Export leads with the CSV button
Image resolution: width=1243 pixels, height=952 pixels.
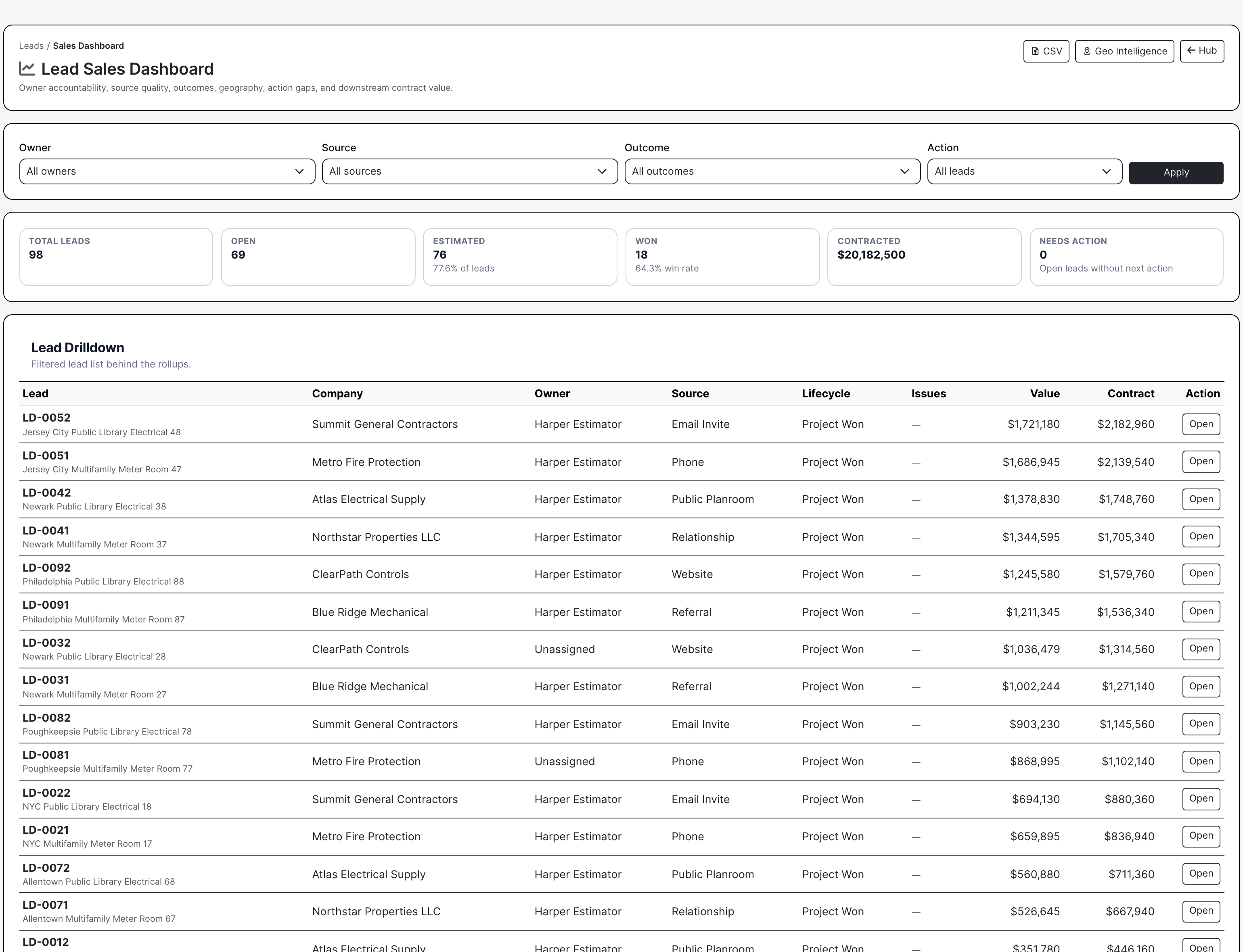click(1046, 51)
